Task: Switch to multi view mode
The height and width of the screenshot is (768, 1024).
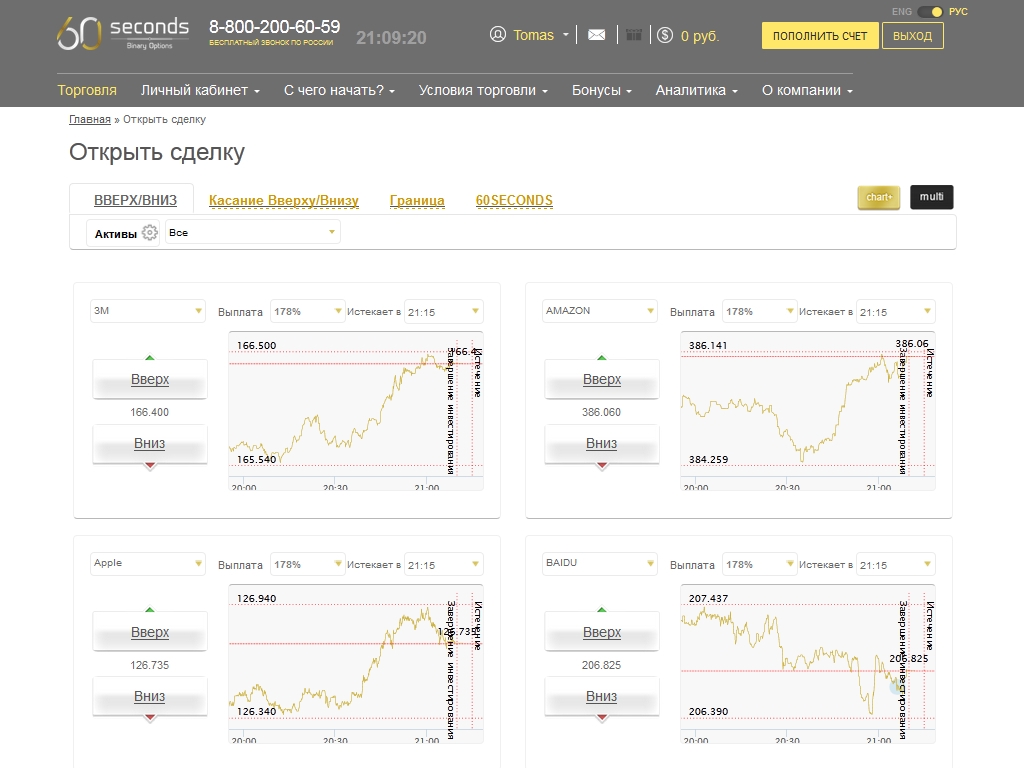Action: [x=931, y=197]
